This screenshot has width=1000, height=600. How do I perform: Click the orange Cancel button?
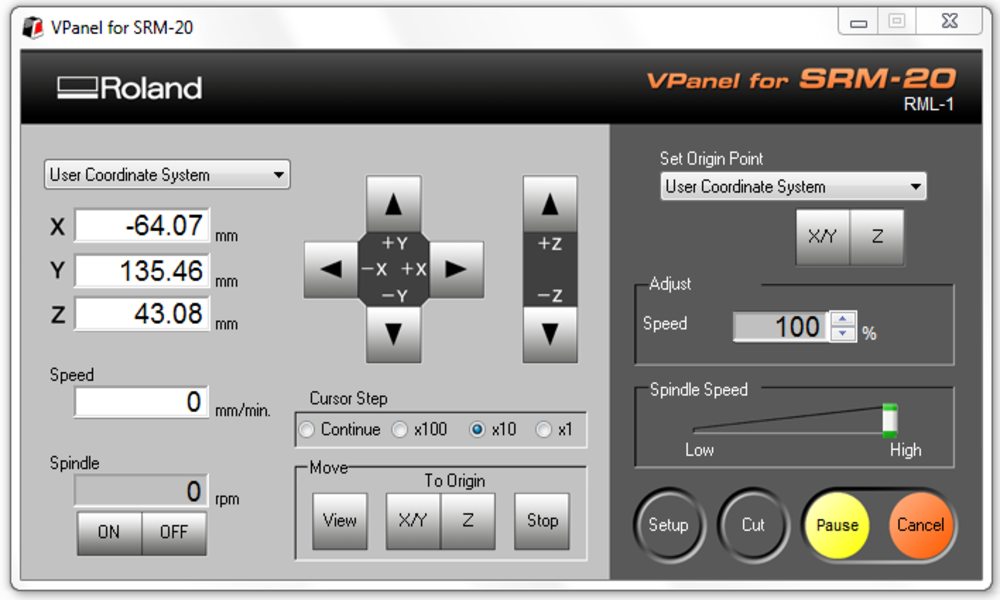[x=920, y=525]
